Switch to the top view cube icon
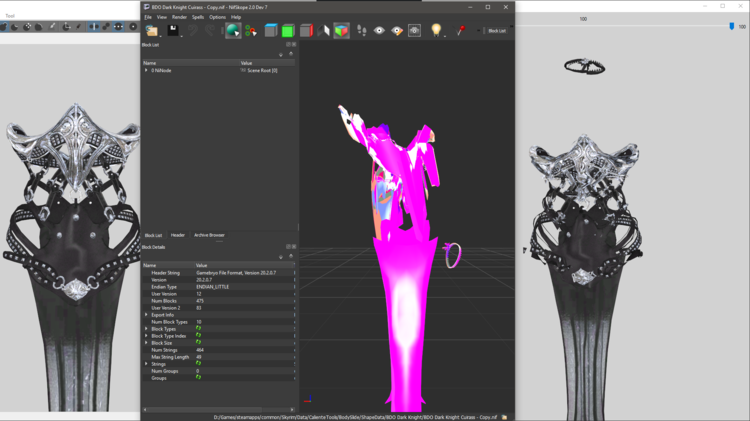Image resolution: width=750 pixels, height=421 pixels. tap(271, 31)
